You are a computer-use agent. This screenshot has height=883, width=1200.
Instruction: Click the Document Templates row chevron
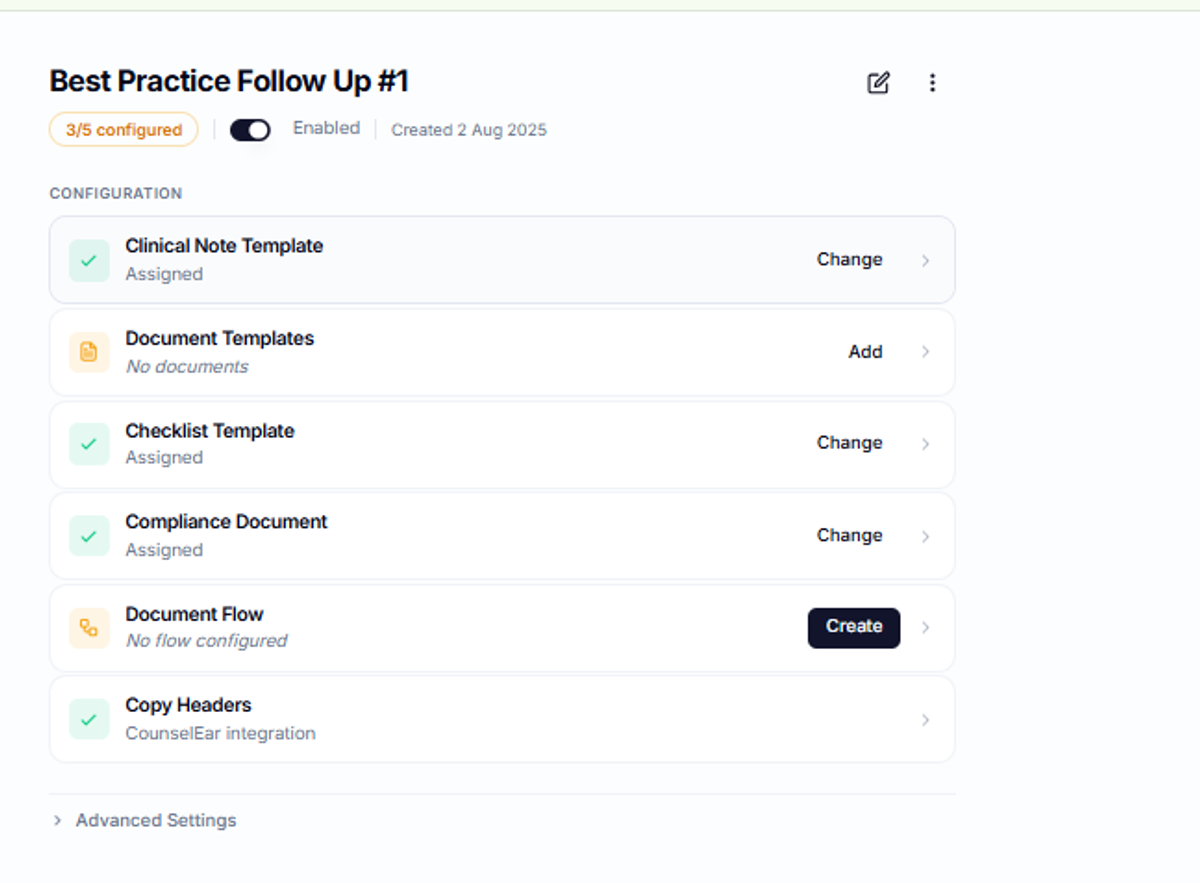click(925, 352)
